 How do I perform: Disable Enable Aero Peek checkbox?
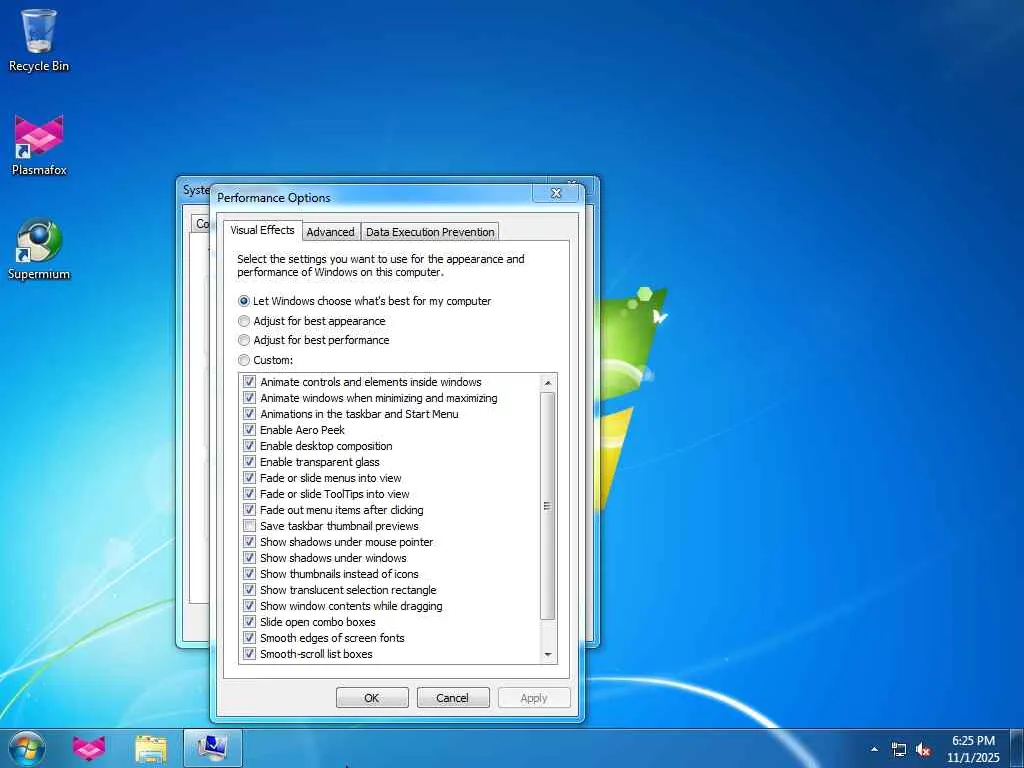coord(249,430)
